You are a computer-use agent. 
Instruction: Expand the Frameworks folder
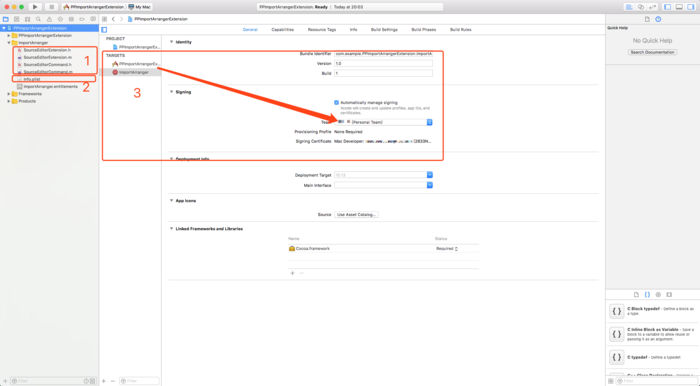(x=8, y=94)
